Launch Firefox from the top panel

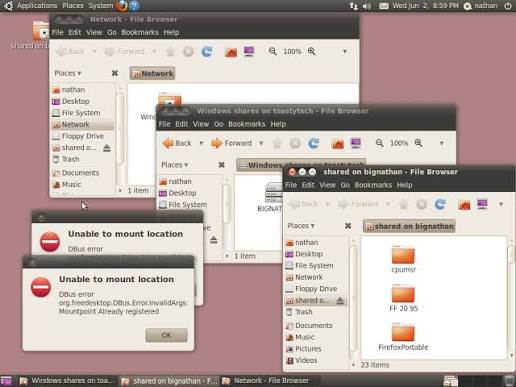click(122, 6)
